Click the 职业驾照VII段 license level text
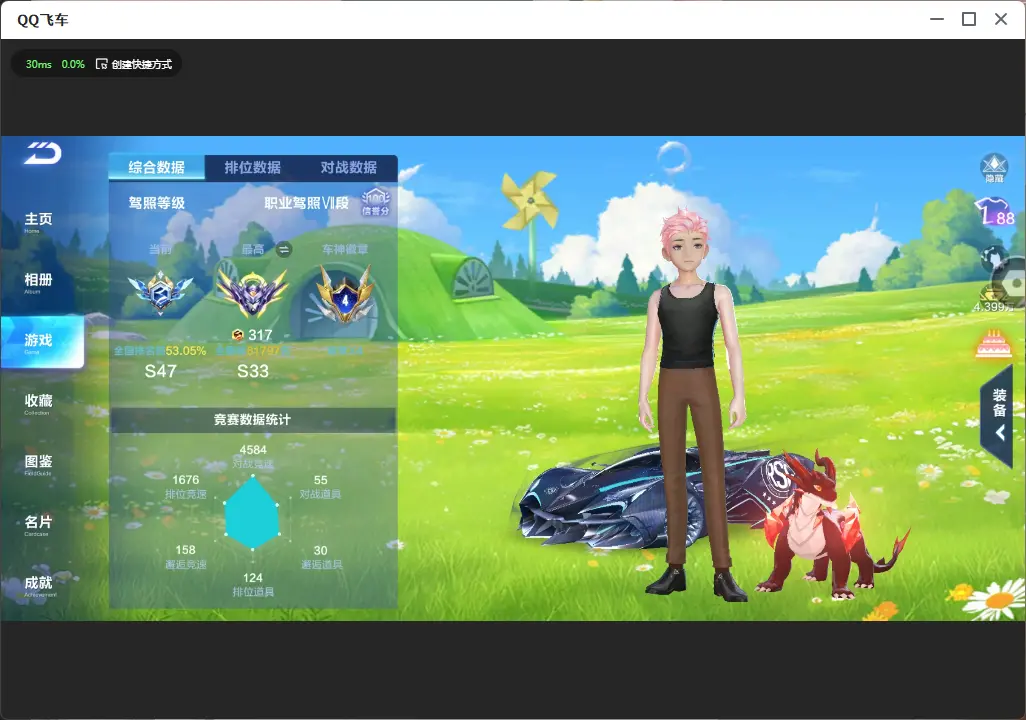Viewport: 1026px width, 720px height. coord(307,203)
